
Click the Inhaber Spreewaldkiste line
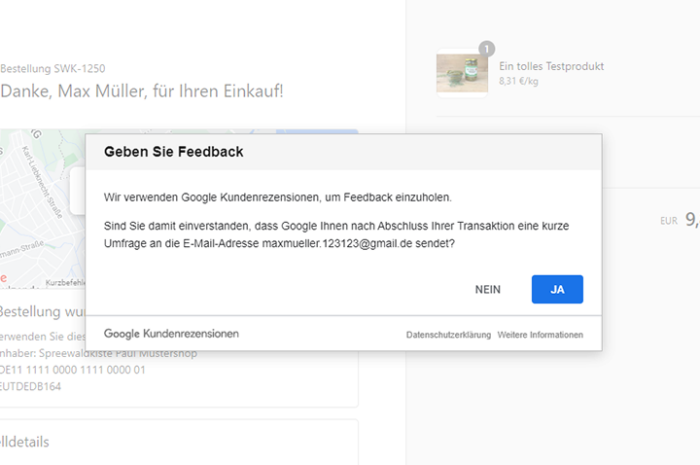coord(98,353)
